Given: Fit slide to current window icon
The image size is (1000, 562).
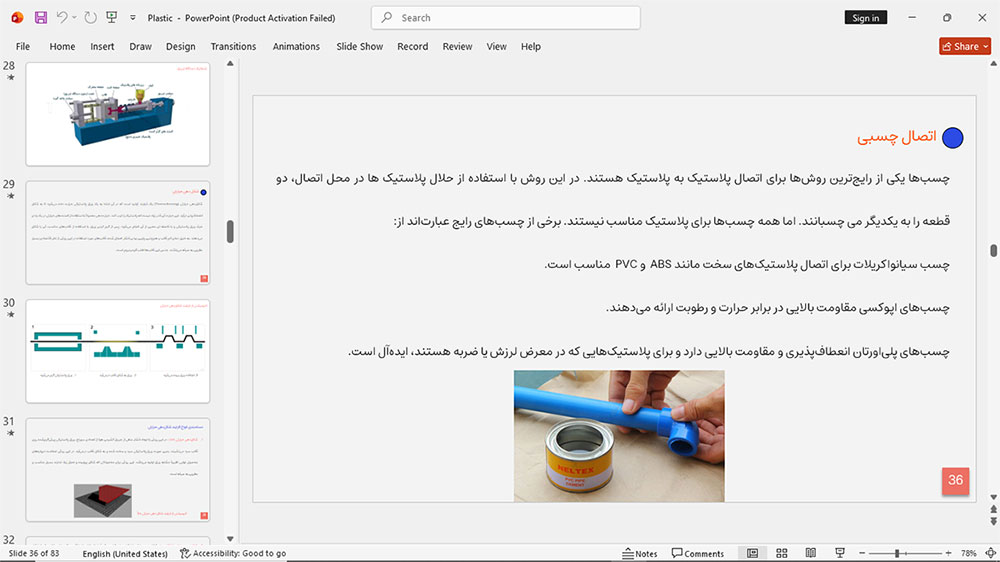Looking at the screenshot, I should point(990,553).
